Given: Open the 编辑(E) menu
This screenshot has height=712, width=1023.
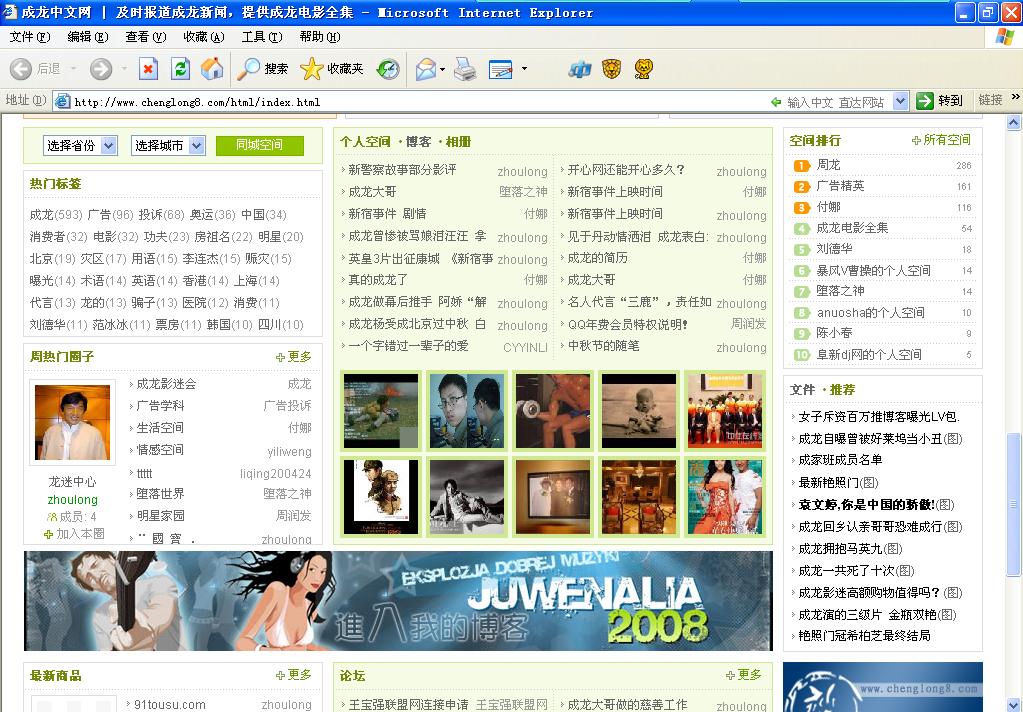Looking at the screenshot, I should 88,37.
